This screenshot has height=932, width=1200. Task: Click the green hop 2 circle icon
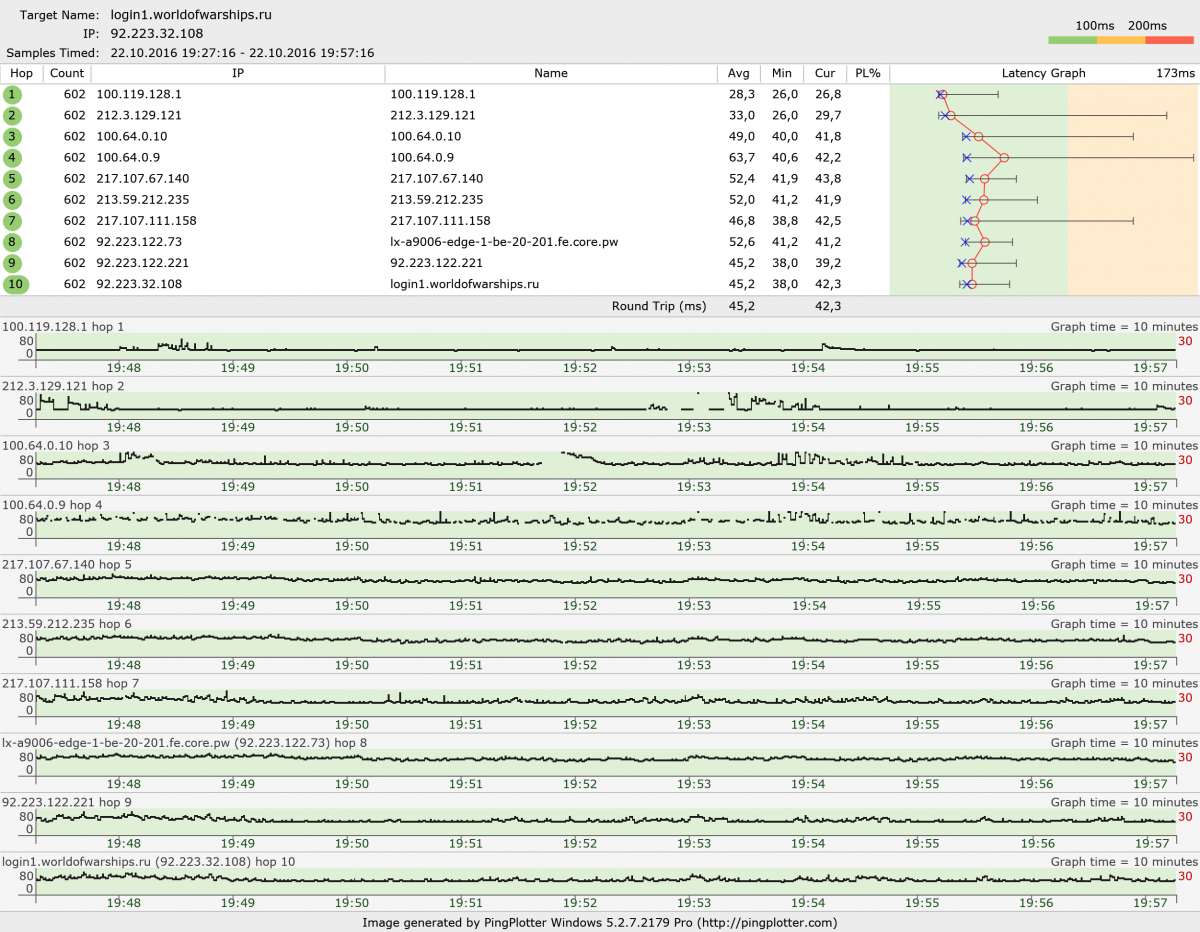(12, 115)
